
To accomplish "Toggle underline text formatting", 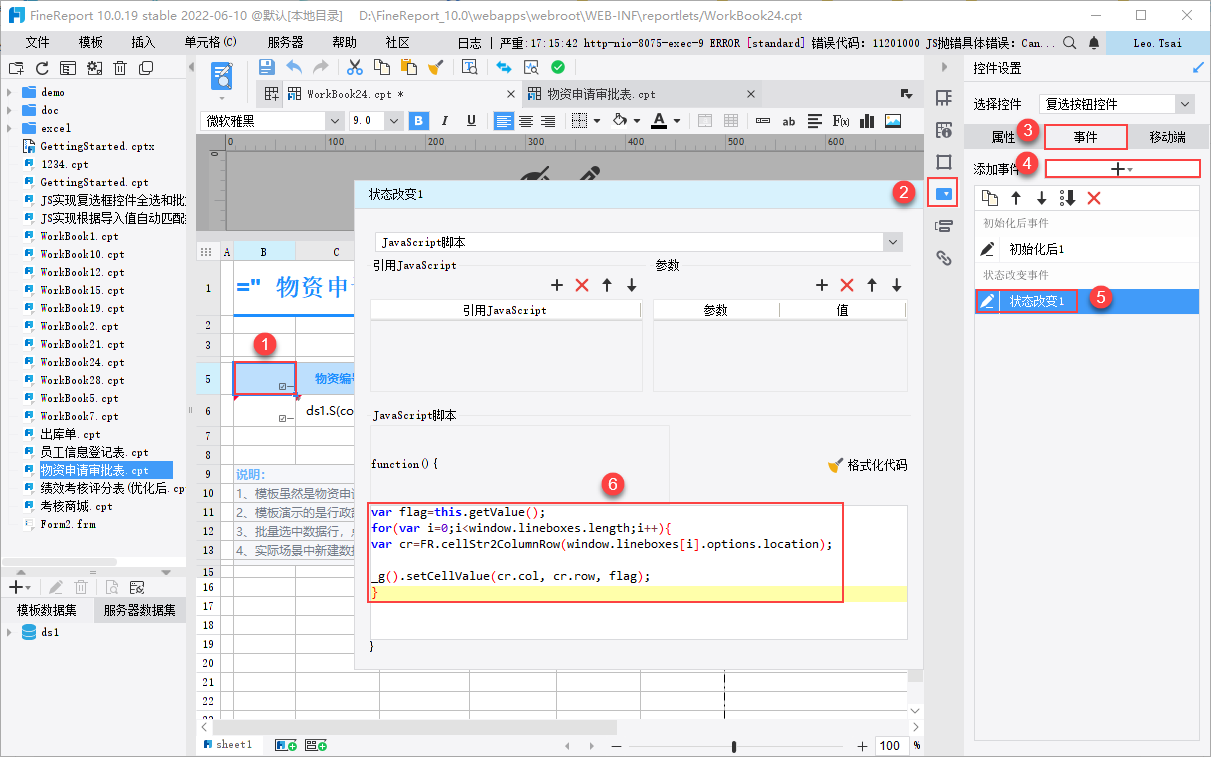I will point(471,121).
